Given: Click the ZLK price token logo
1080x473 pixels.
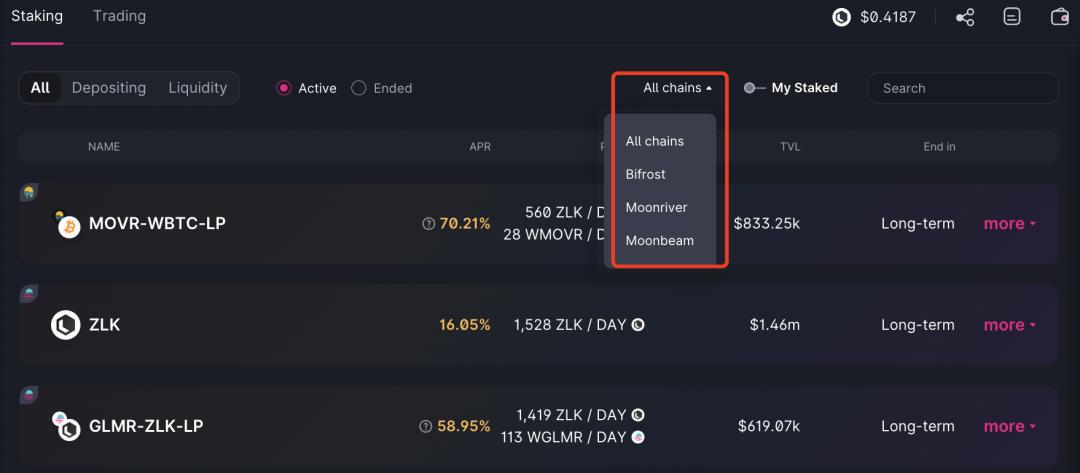Looking at the screenshot, I should [x=842, y=17].
